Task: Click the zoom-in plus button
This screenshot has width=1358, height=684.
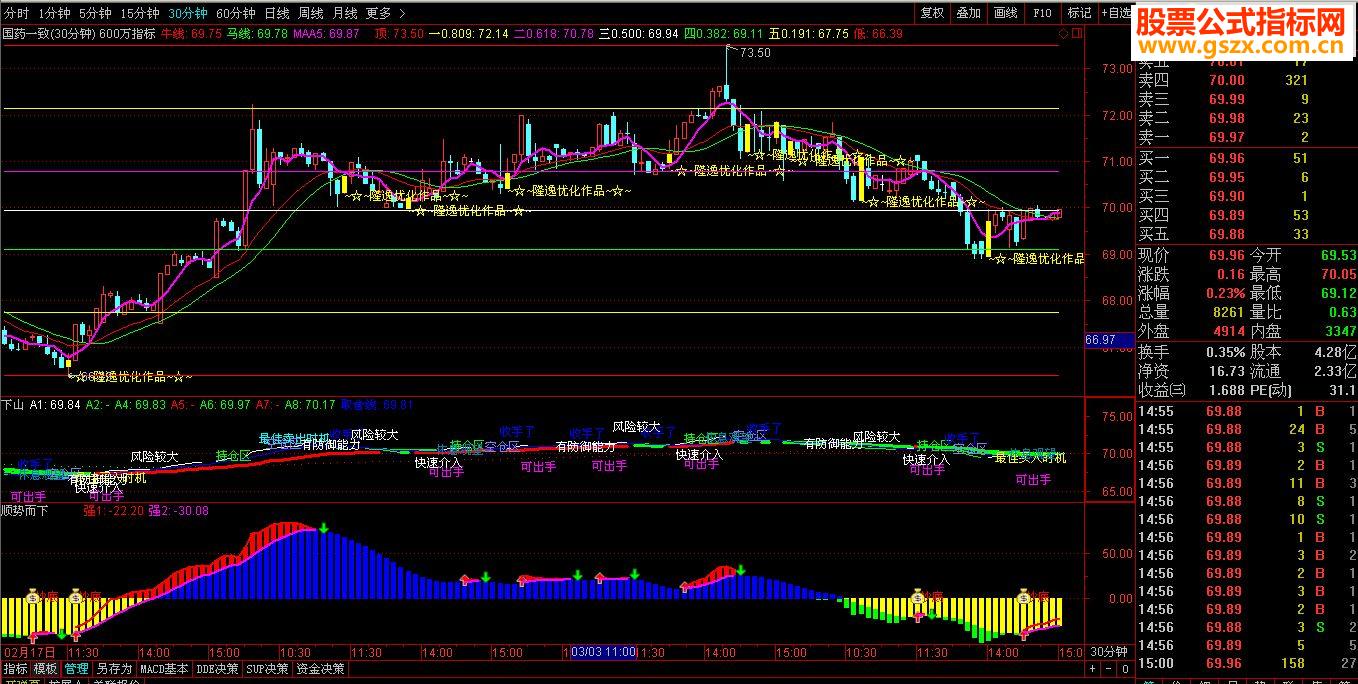Action: coord(1092,668)
